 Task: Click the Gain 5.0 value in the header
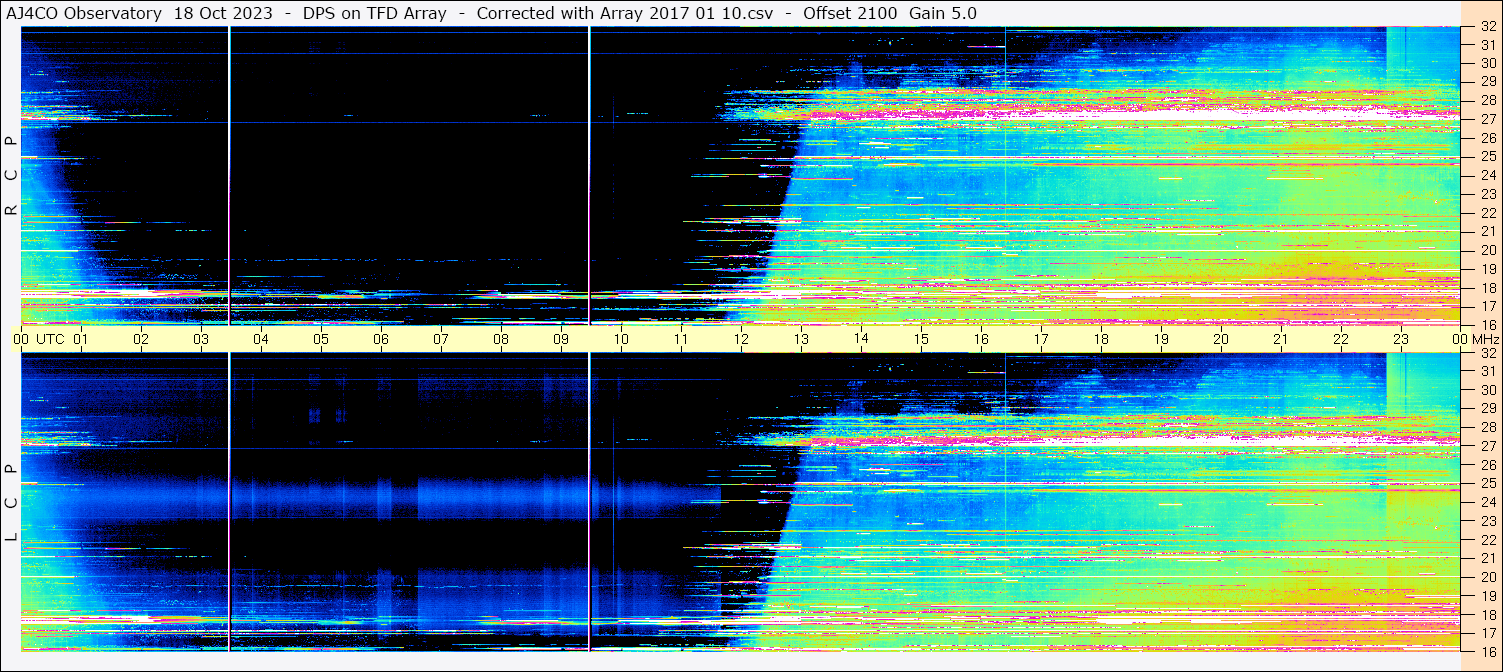[942, 13]
